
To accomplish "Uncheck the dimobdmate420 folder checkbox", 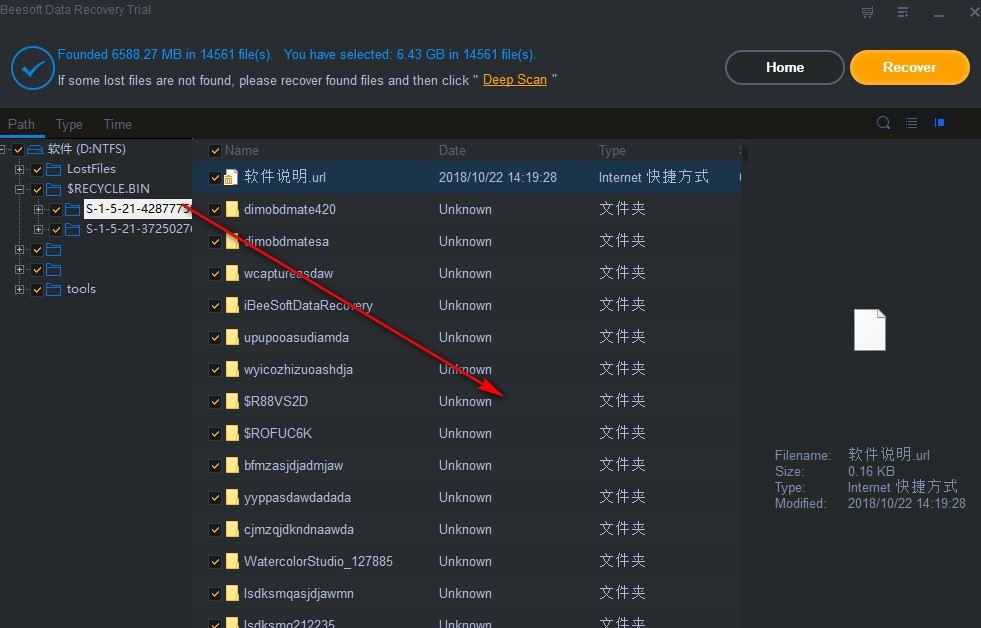I will click(214, 209).
